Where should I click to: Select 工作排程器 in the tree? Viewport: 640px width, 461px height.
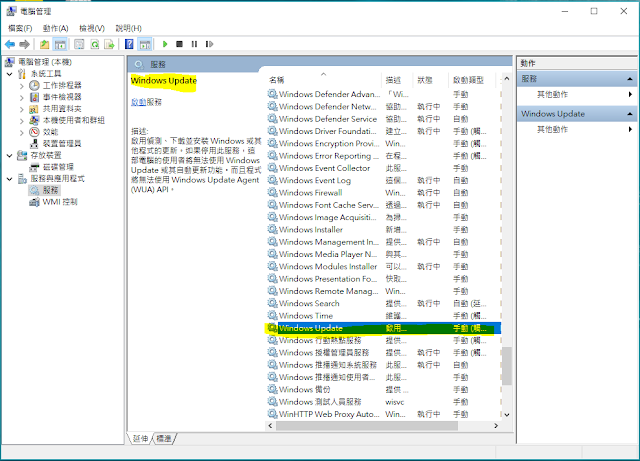click(62, 85)
